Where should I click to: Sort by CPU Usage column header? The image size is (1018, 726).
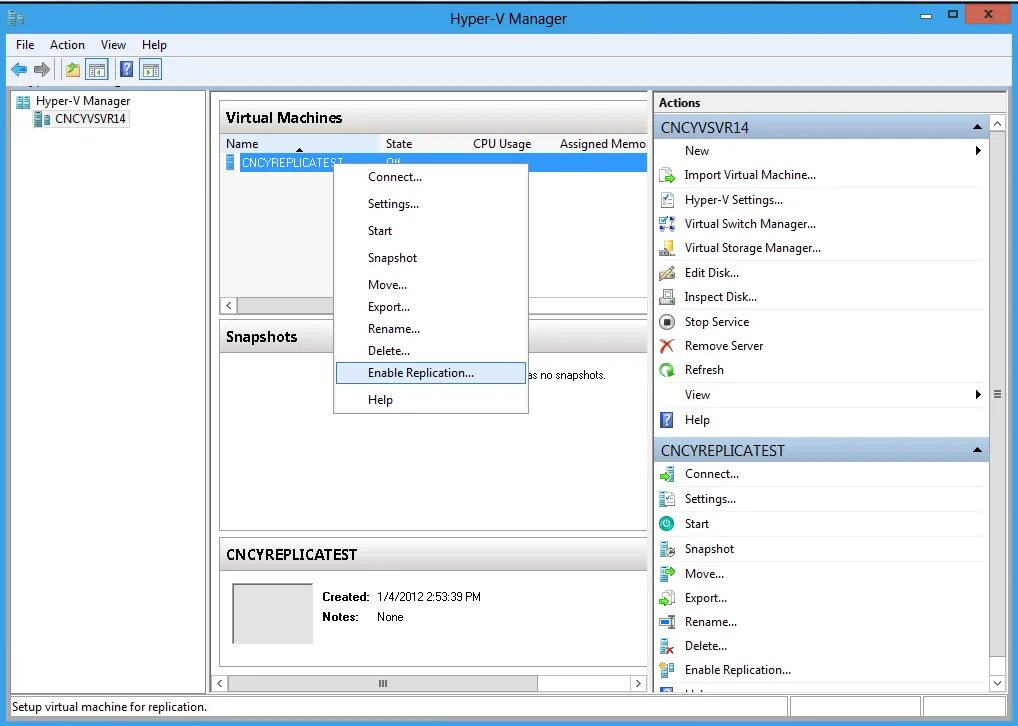[511, 144]
